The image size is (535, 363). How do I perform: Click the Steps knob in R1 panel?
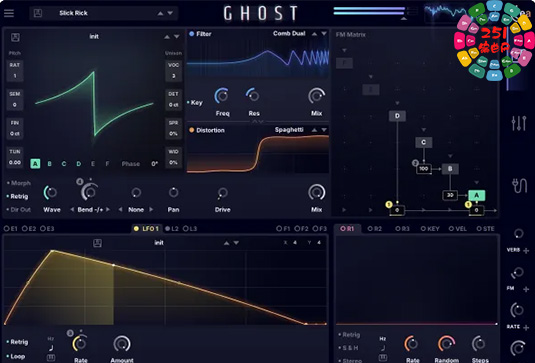tap(479, 344)
